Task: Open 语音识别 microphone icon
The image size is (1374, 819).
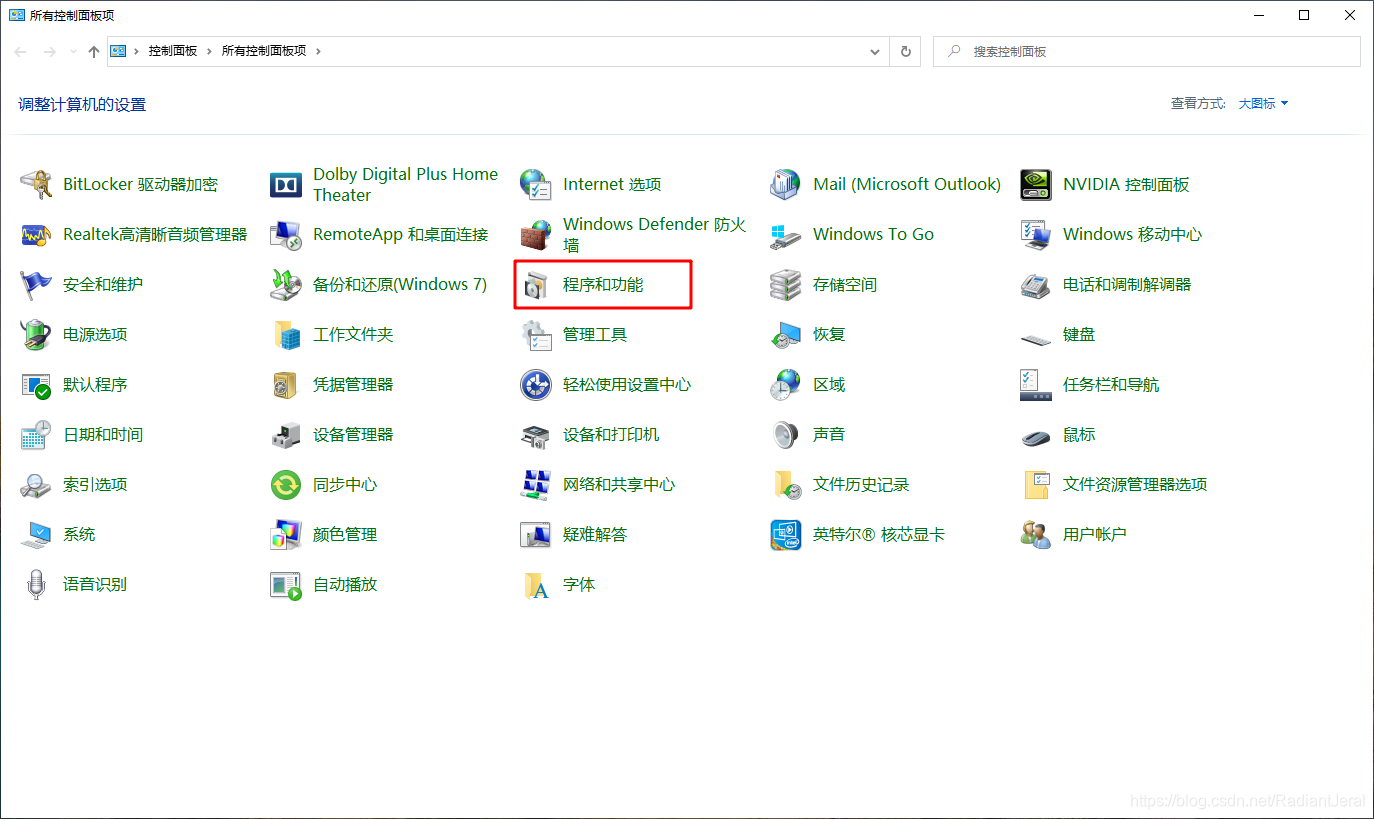Action: [36, 584]
